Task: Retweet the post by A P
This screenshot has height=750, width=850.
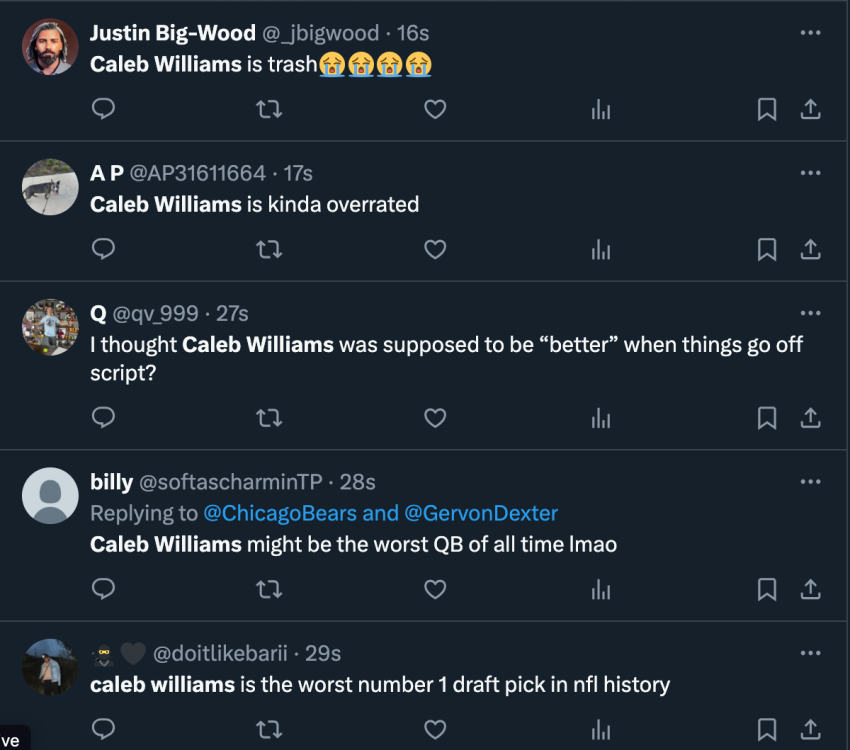Action: [269, 250]
